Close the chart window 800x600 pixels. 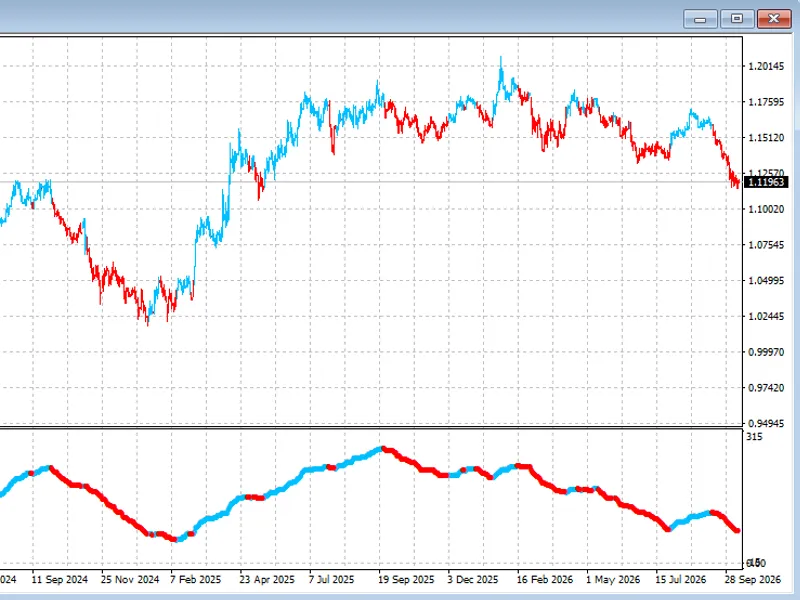[774, 19]
